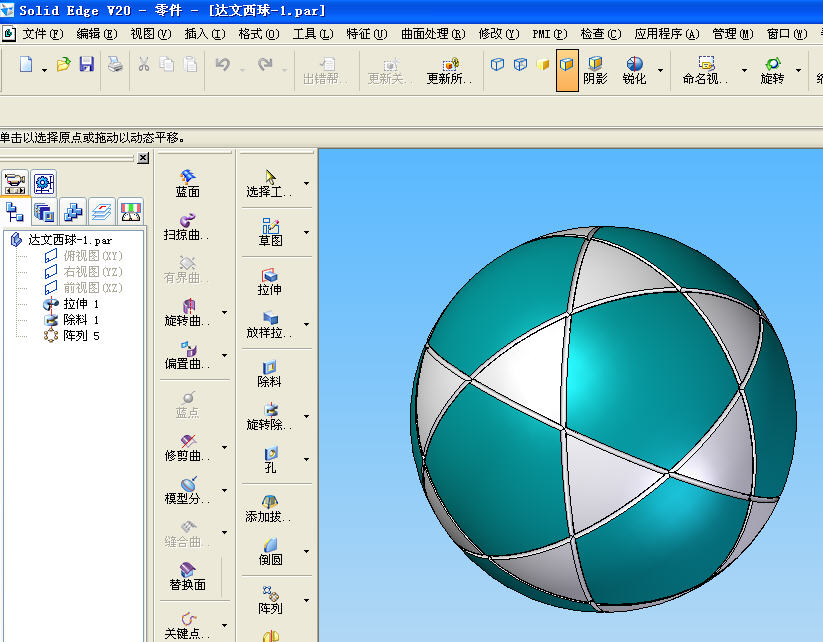Select the 修剪曲 (trim surface) tool
The height and width of the screenshot is (642, 823).
pyautogui.click(x=187, y=448)
